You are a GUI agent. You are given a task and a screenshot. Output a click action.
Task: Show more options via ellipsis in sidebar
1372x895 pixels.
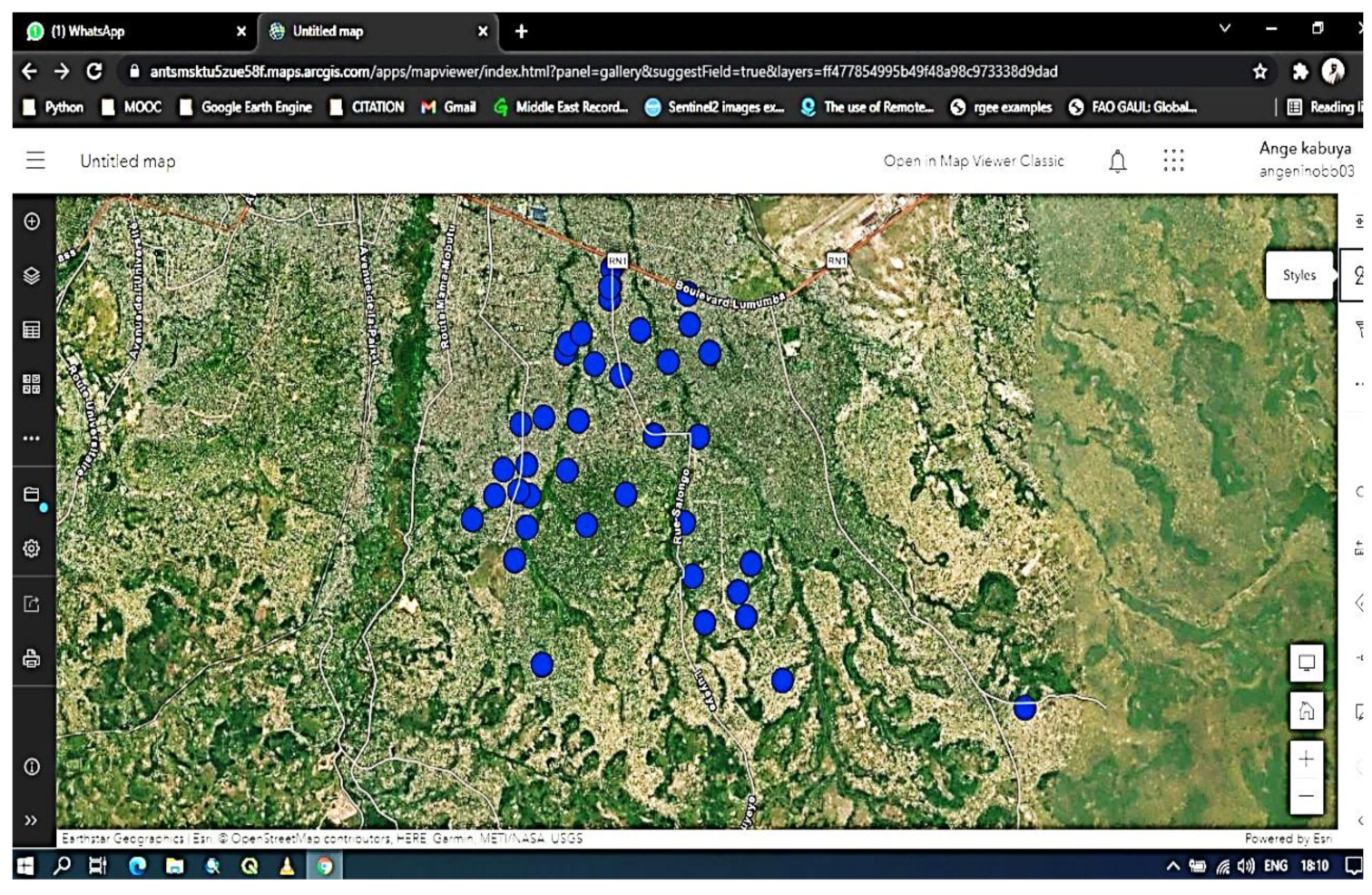point(32,438)
